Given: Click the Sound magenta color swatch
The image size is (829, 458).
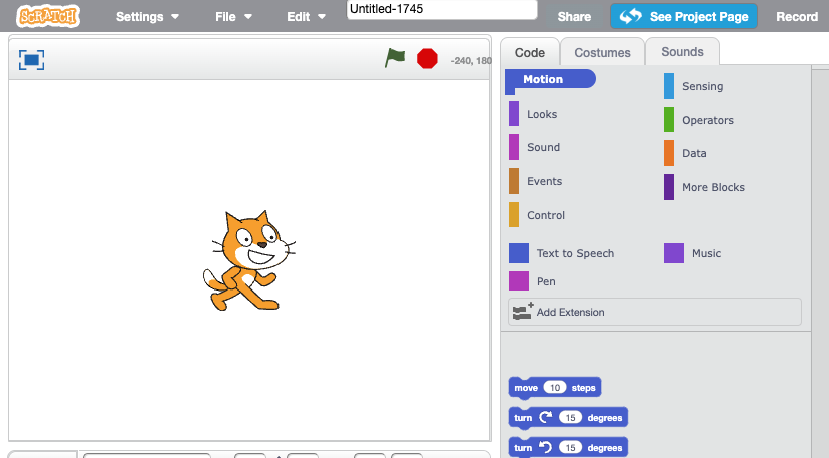Looking at the screenshot, I should point(514,147).
